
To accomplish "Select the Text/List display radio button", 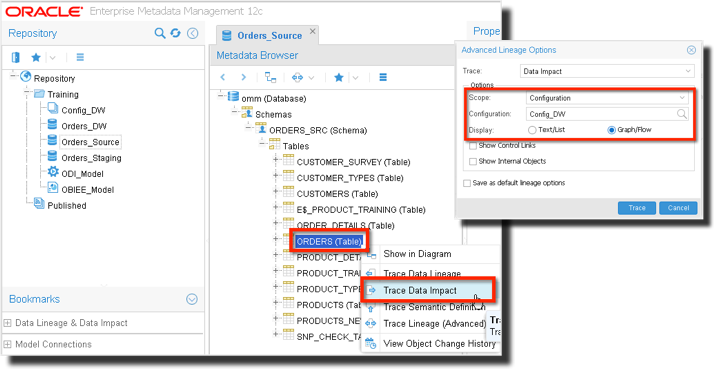I will click(532, 130).
